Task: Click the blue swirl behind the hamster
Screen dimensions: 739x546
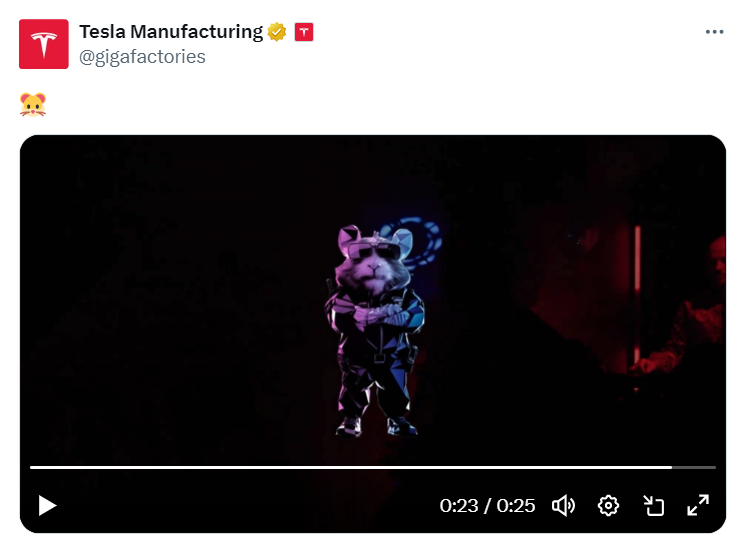Action: coord(417,243)
